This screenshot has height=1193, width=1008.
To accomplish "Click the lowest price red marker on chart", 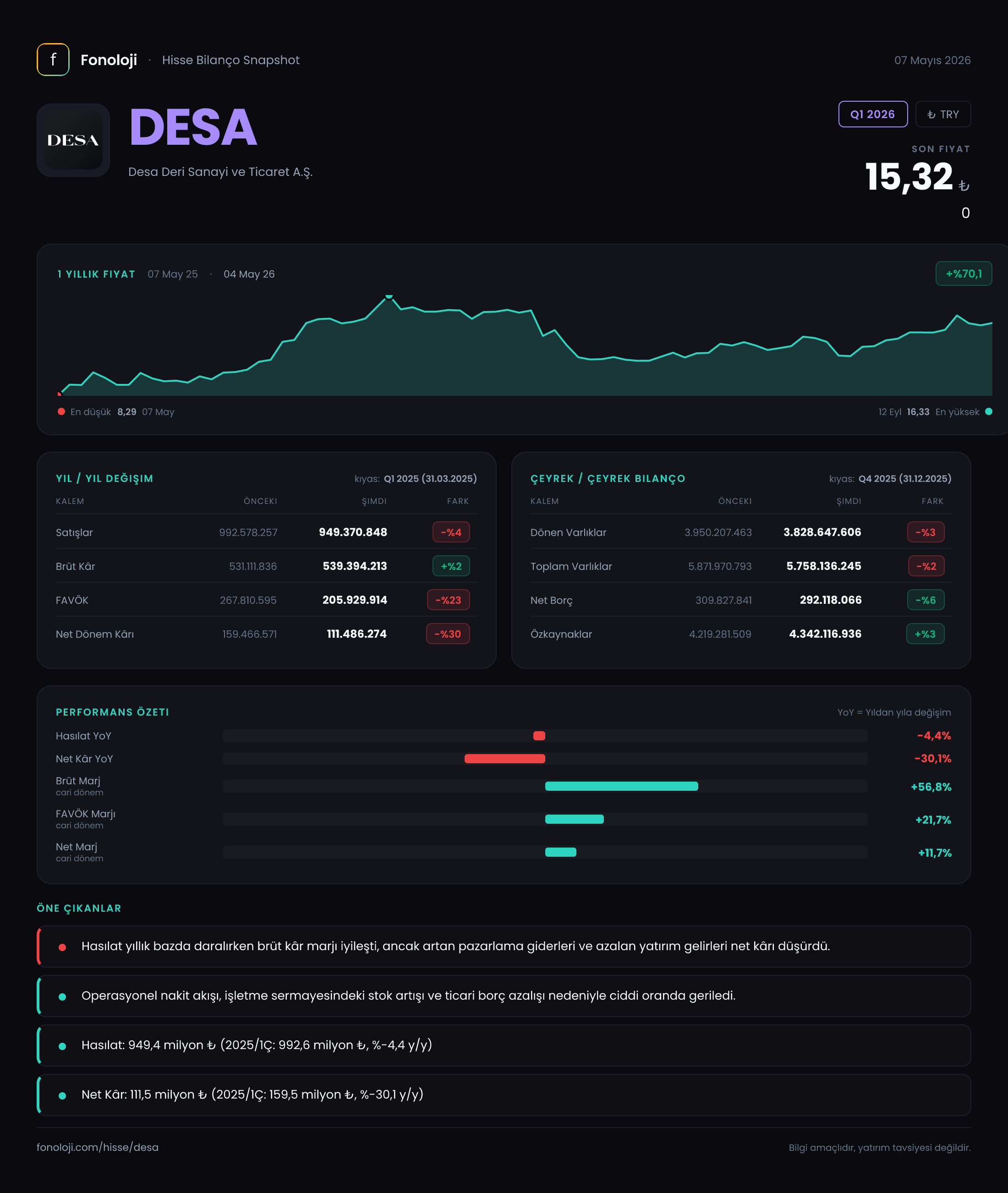I will click(x=60, y=394).
